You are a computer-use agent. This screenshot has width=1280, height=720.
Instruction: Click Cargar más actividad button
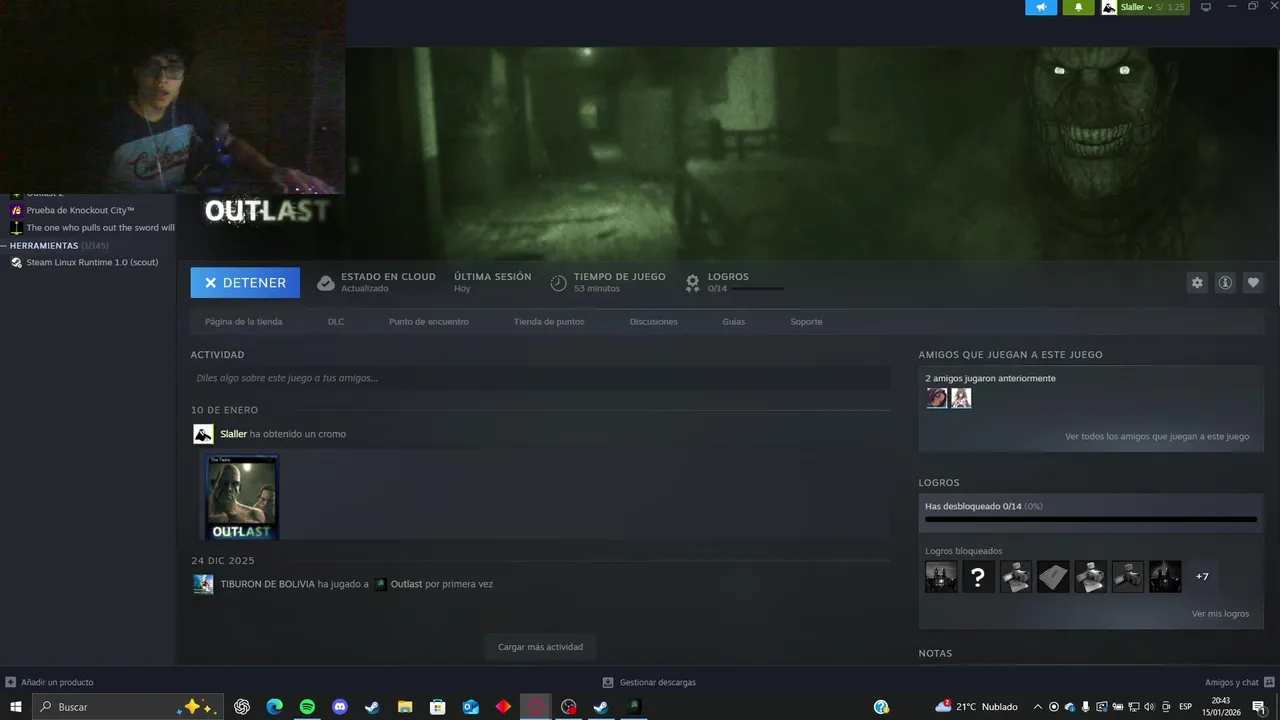tap(540, 647)
